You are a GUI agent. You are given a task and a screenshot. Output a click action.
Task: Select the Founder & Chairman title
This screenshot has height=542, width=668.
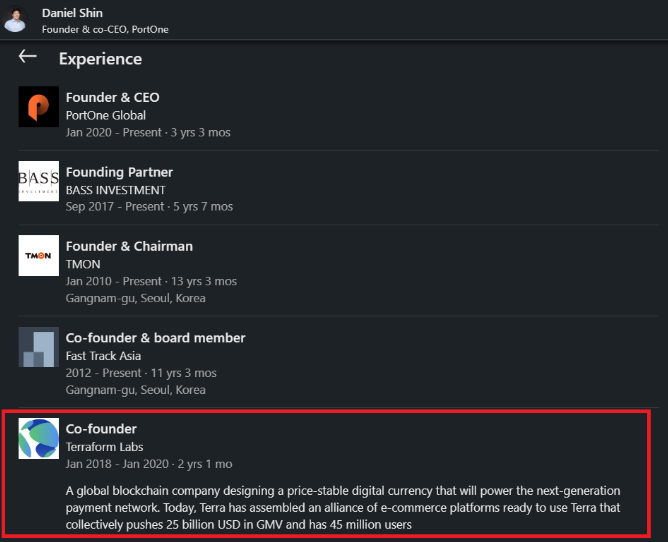click(129, 246)
